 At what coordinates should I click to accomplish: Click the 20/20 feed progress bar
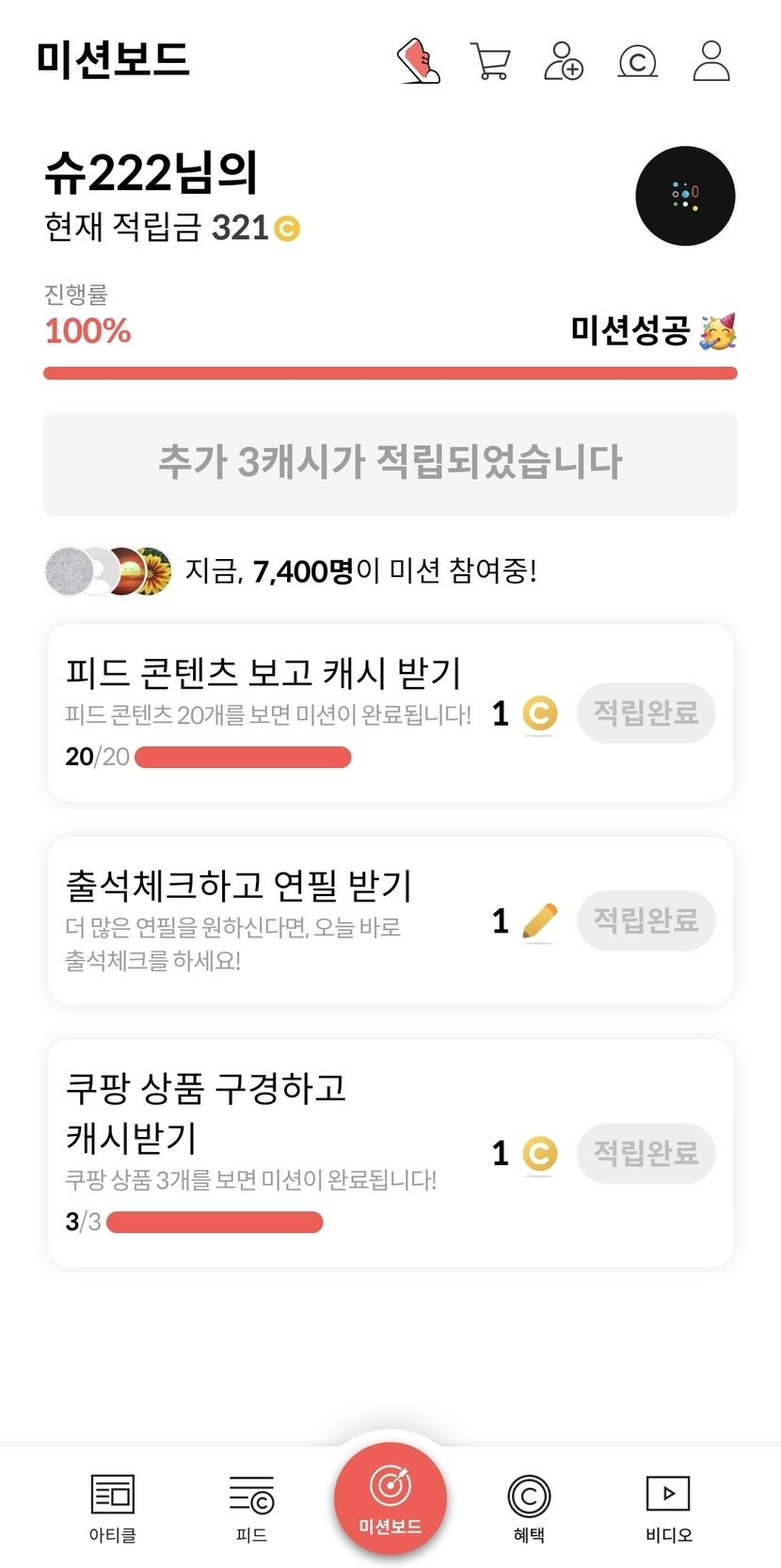243,757
